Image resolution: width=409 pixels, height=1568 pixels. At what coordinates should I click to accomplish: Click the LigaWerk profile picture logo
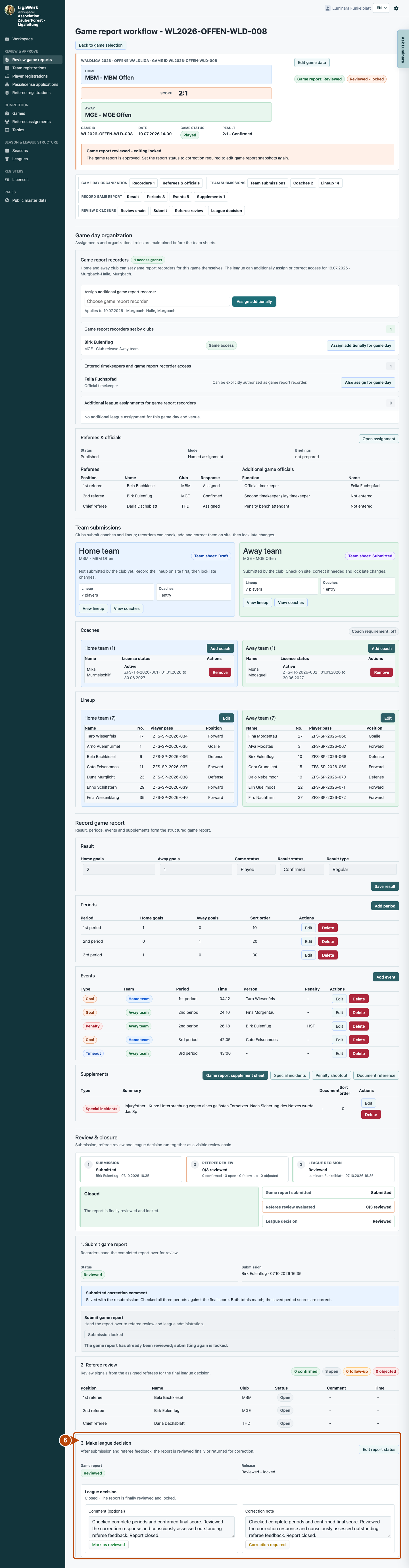click(x=10, y=10)
